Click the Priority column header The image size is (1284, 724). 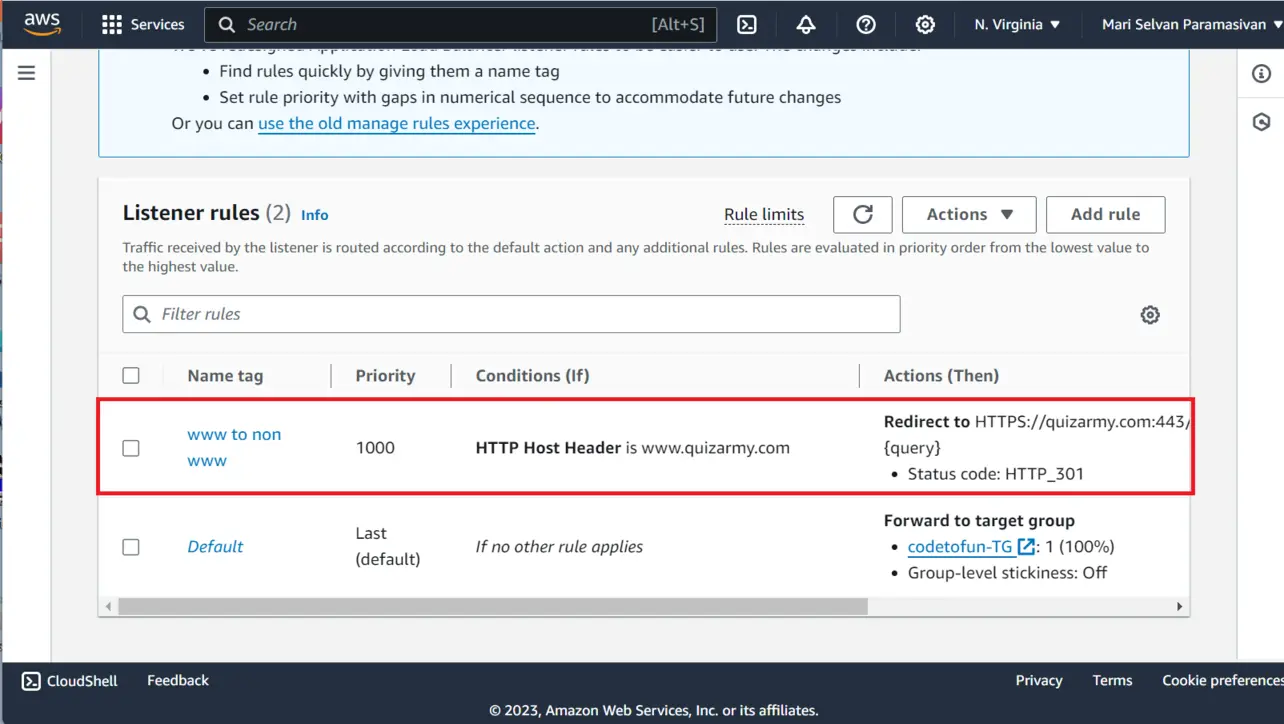[385, 376]
